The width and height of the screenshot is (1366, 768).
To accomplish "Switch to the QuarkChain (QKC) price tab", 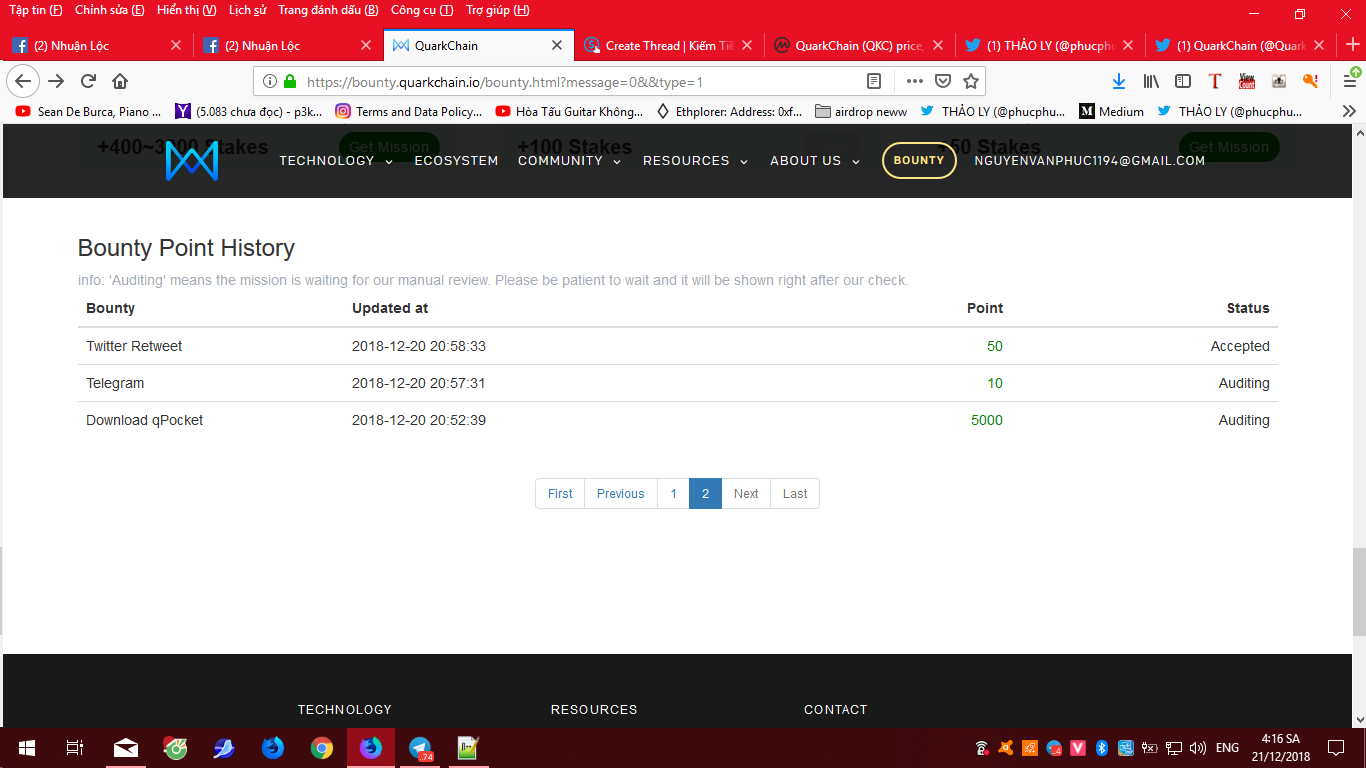I will tap(859, 45).
